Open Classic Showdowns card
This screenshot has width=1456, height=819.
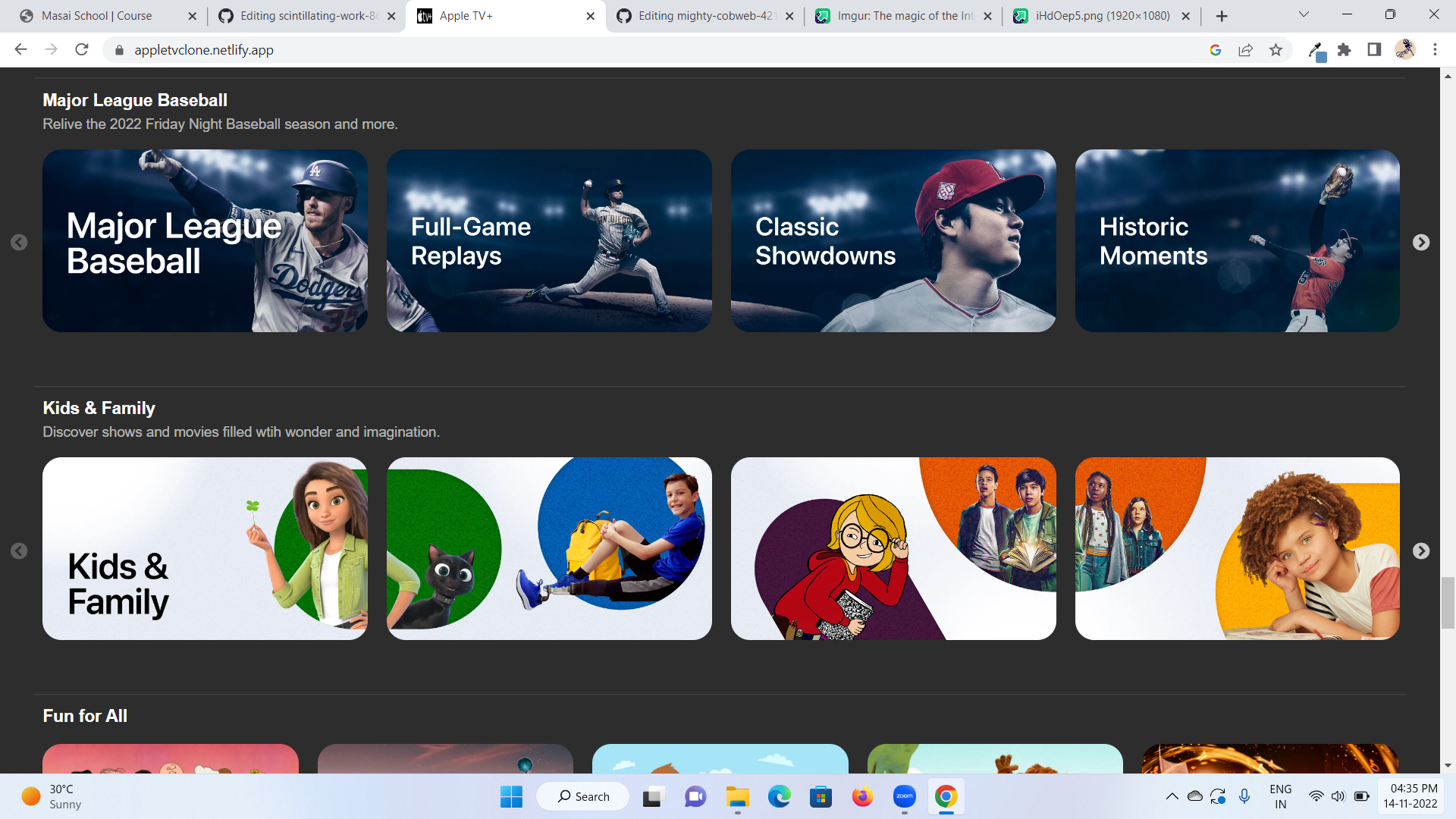pos(893,240)
